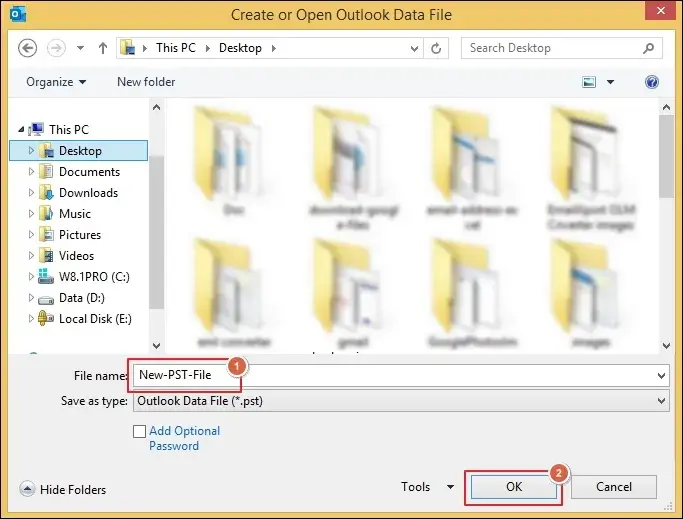Click the Back navigation arrow
The image size is (683, 519).
click(27, 48)
